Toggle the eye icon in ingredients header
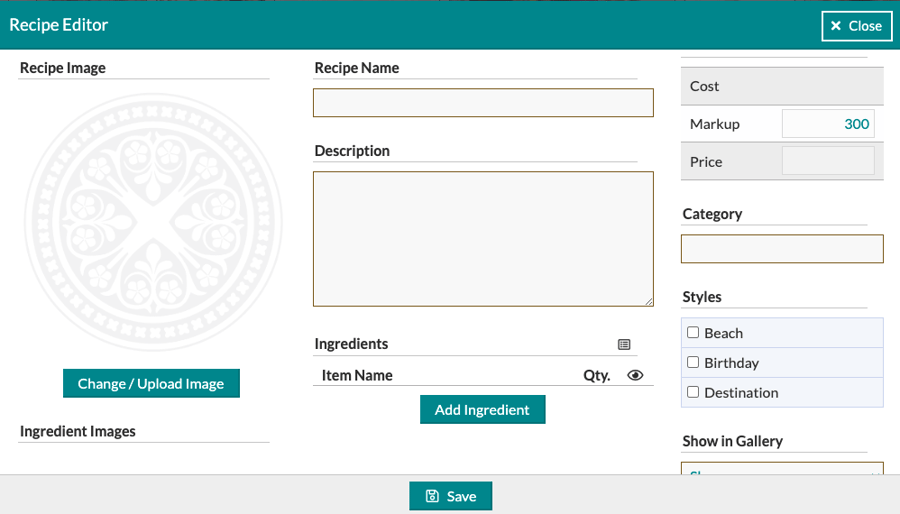This screenshot has height=514, width=900. pos(635,375)
